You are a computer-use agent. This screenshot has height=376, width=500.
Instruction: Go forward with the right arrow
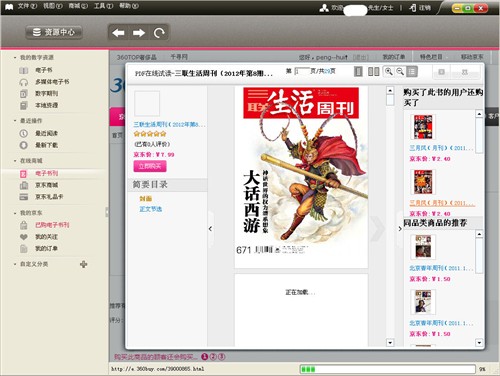pos(139,33)
